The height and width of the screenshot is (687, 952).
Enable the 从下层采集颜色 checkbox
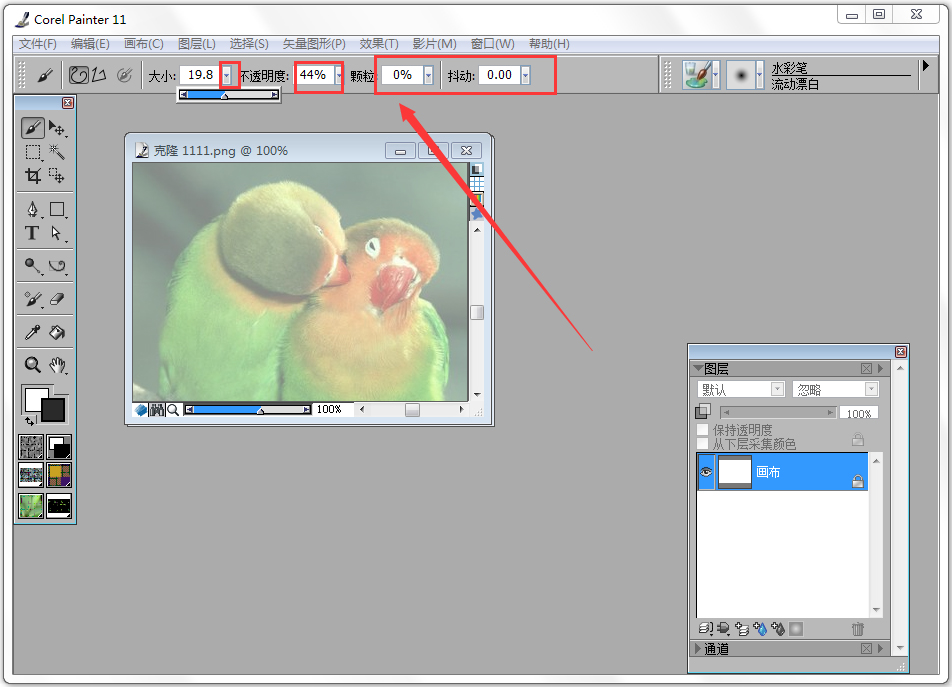point(701,442)
